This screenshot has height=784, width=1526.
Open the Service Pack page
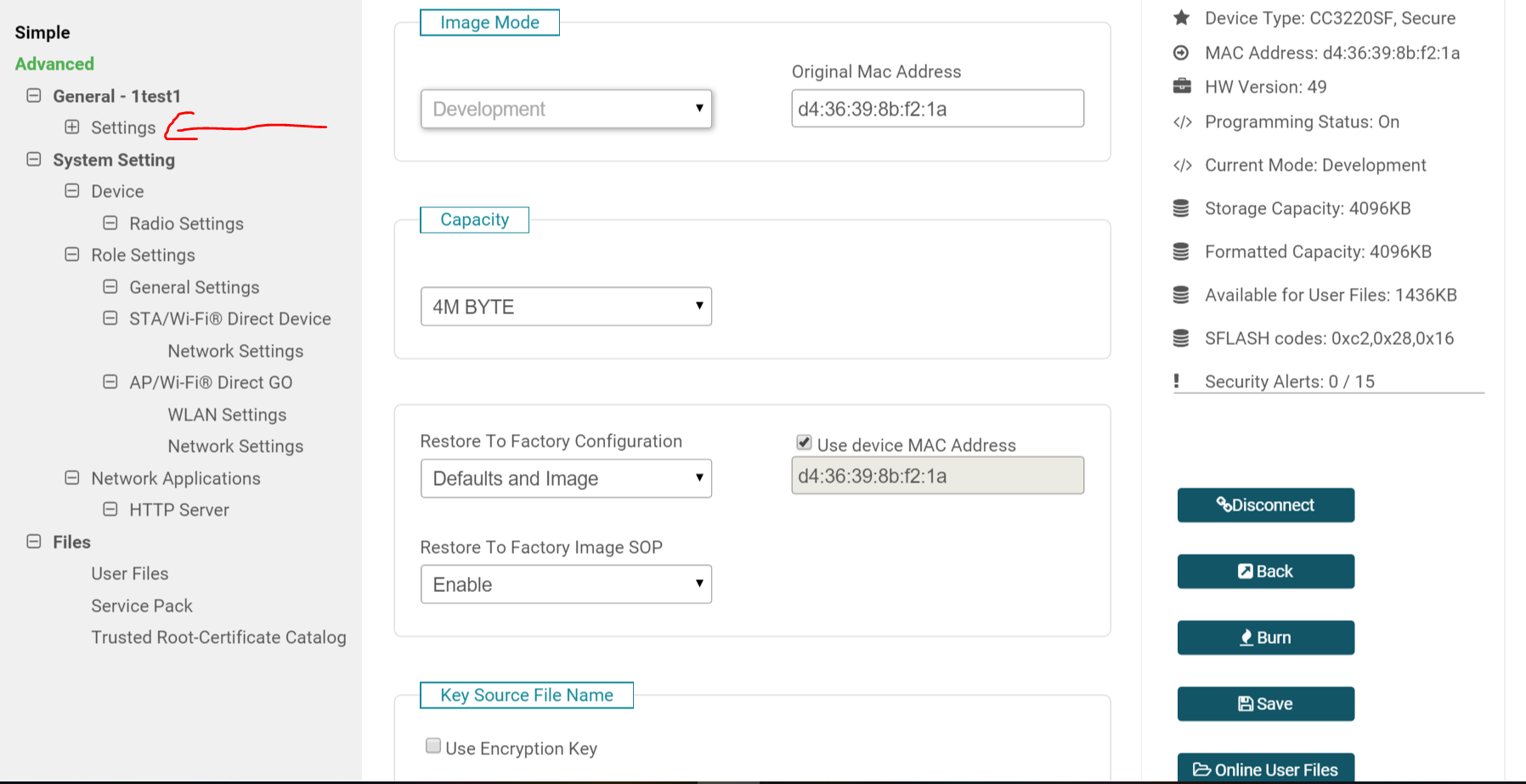coord(142,606)
